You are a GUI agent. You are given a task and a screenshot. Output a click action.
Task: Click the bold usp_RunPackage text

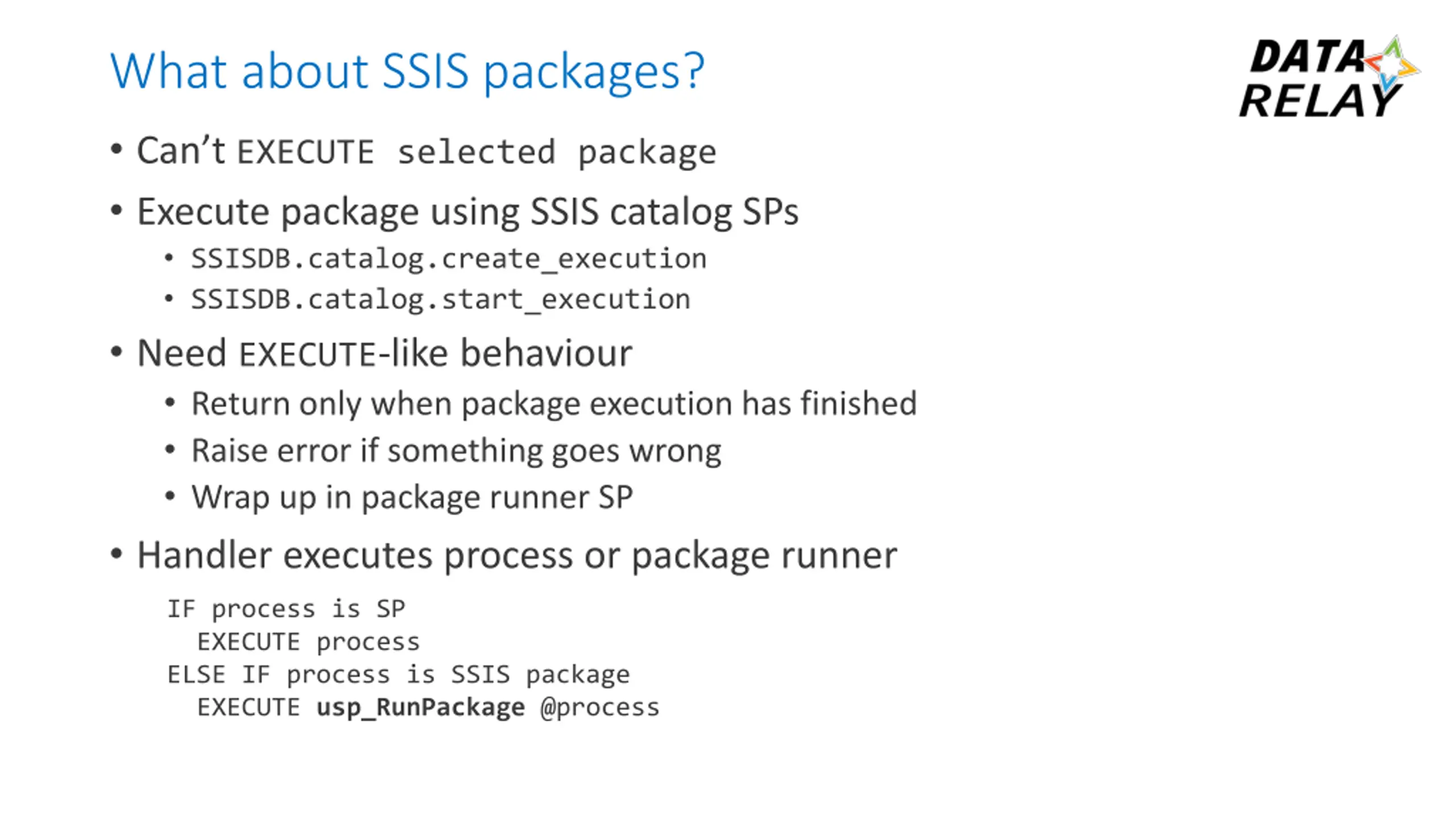[421, 708]
